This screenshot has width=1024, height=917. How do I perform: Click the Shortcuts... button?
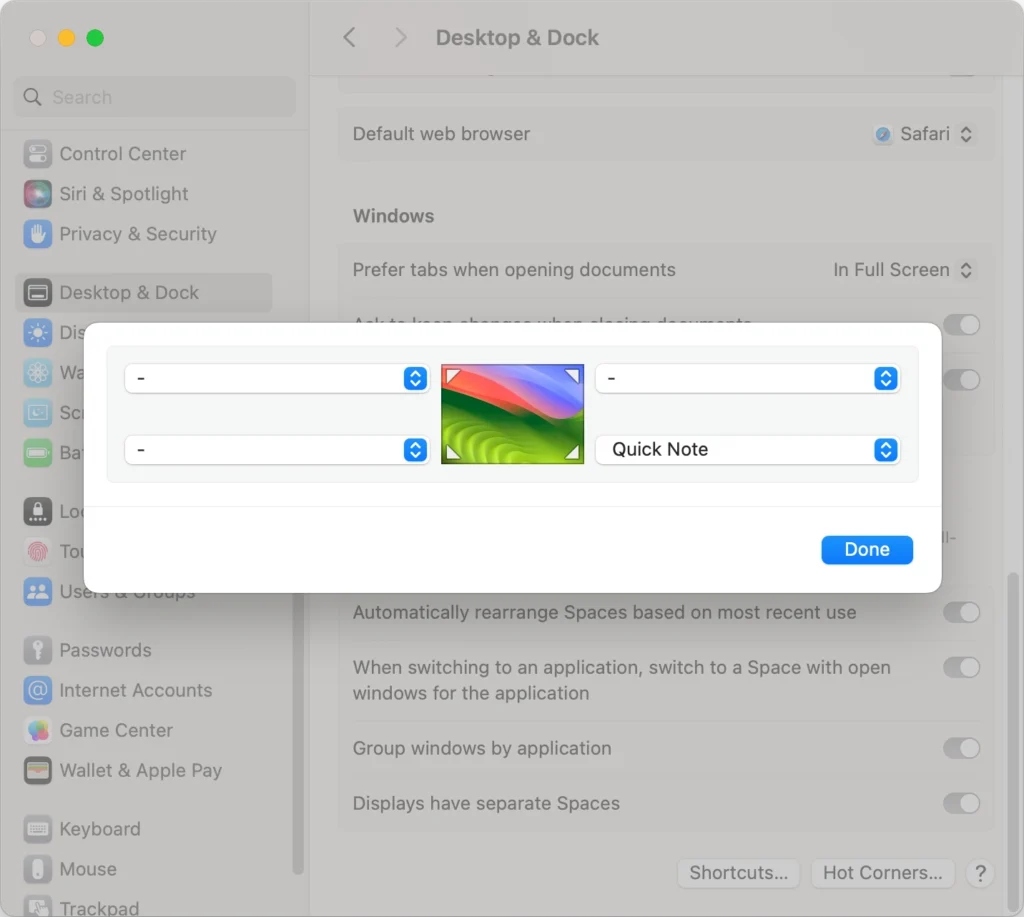pos(739,873)
